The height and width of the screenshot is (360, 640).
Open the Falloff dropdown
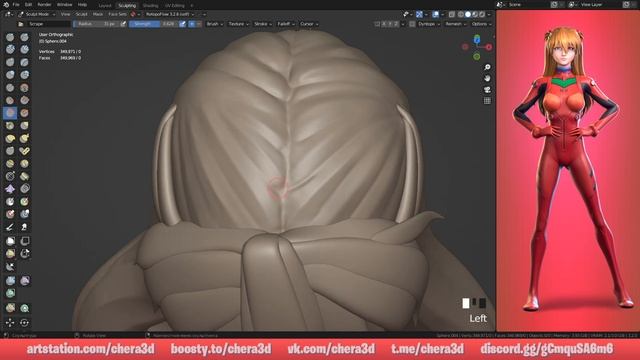[x=286, y=24]
